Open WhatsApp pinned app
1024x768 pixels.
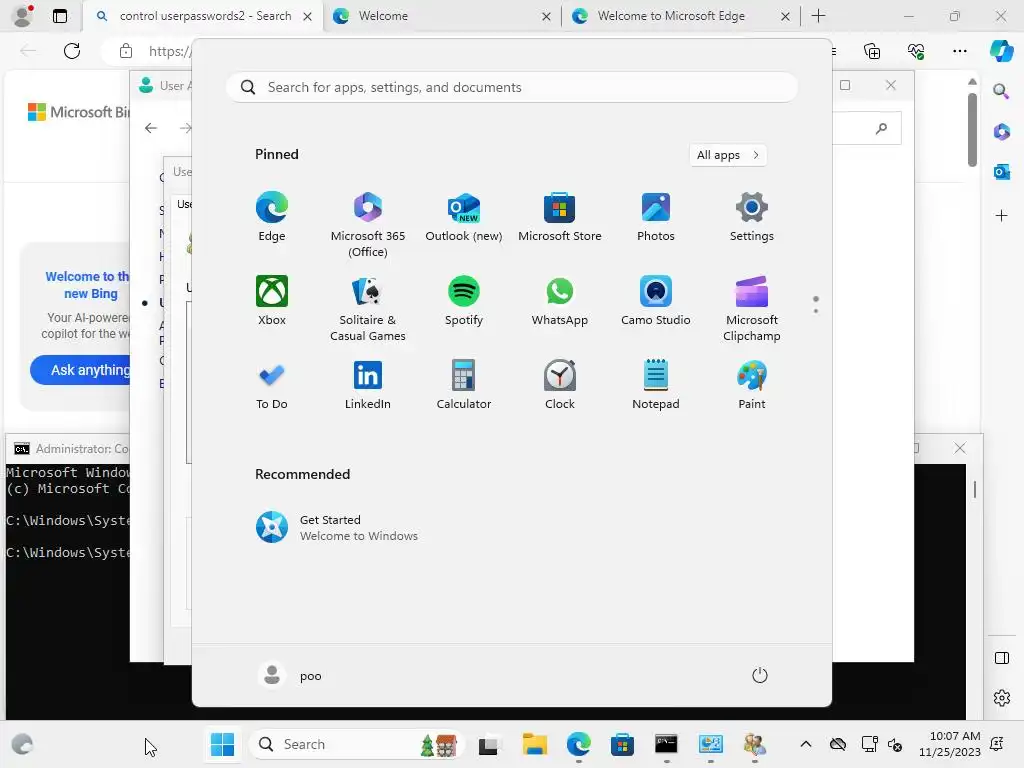tap(560, 300)
